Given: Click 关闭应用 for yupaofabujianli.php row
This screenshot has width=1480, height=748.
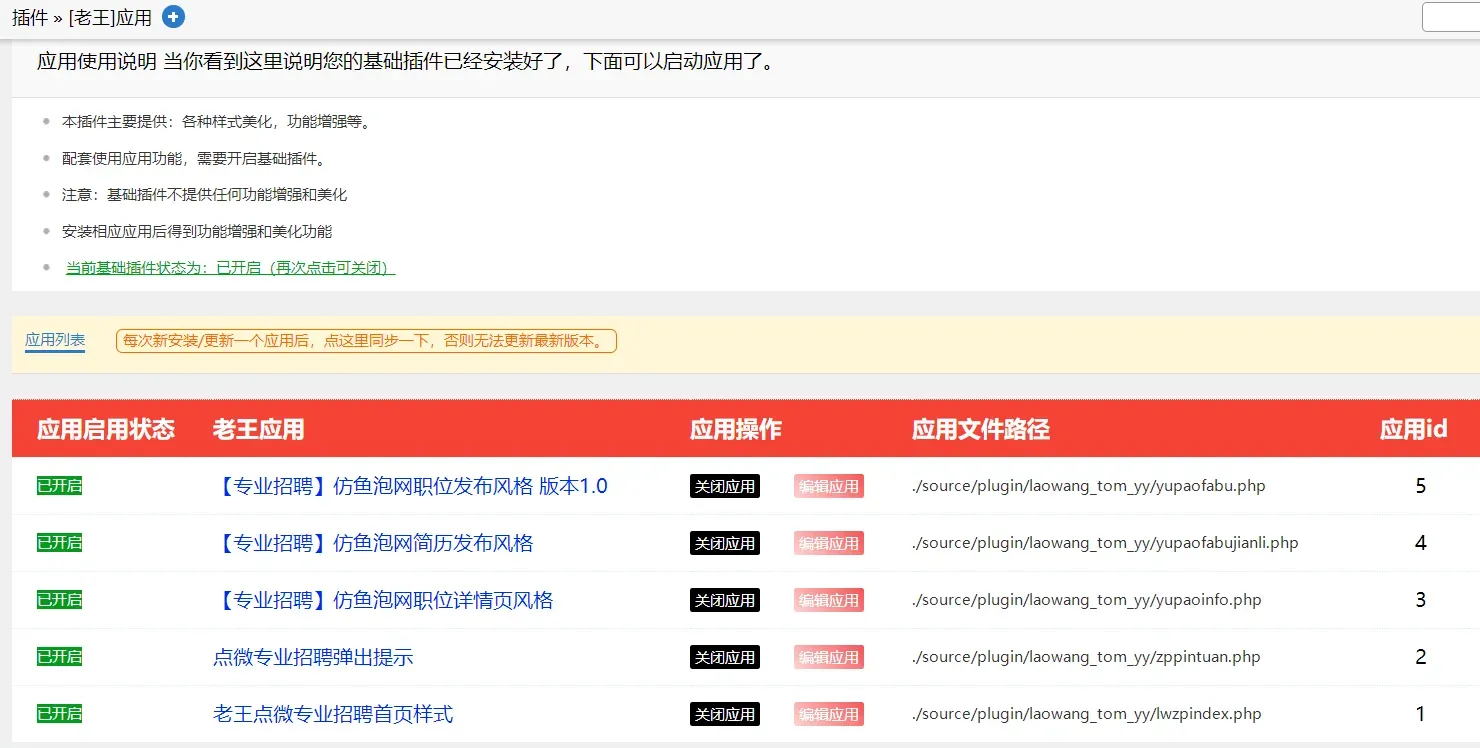Looking at the screenshot, I should 725,543.
